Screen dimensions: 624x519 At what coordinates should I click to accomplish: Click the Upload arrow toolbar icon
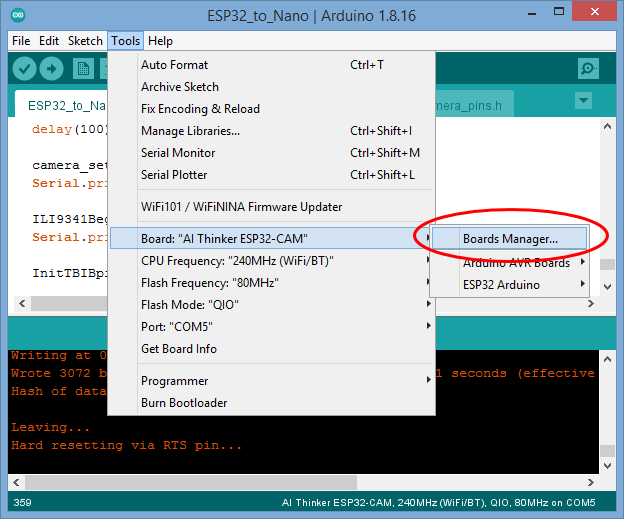[51, 68]
